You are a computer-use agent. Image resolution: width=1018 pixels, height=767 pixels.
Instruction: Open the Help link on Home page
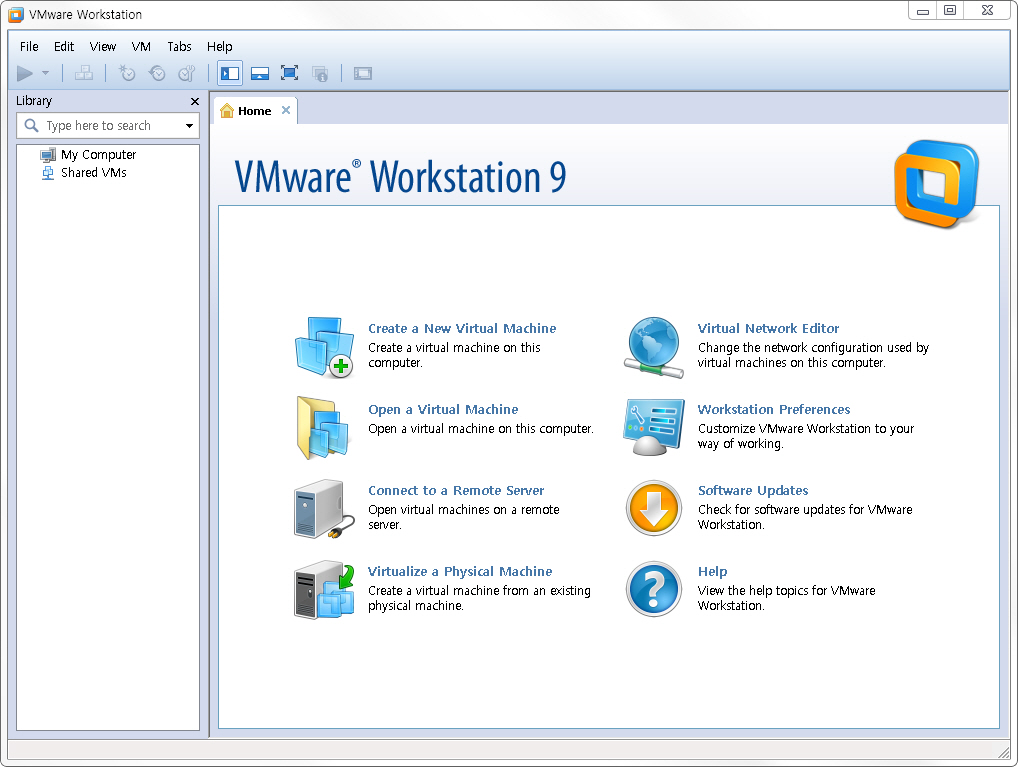pos(712,572)
